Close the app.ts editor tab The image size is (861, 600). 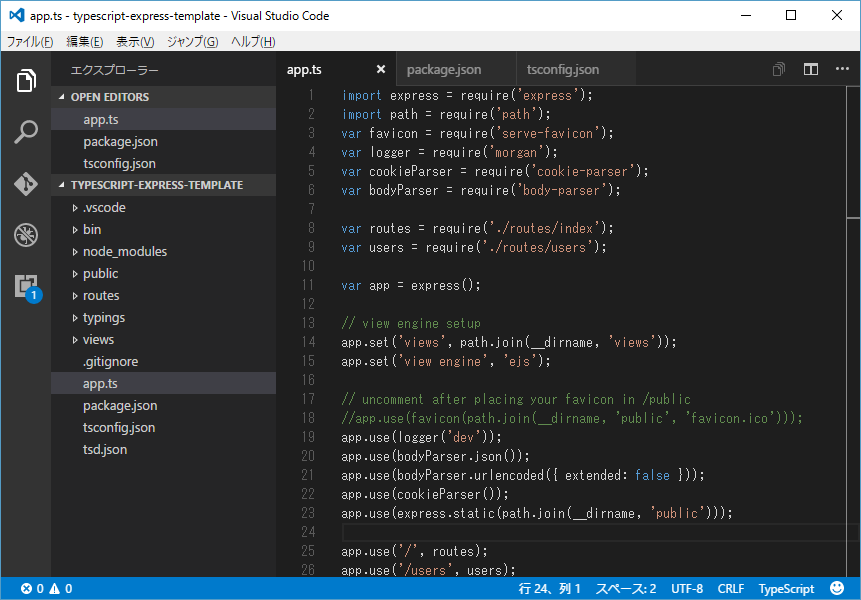pos(381,69)
